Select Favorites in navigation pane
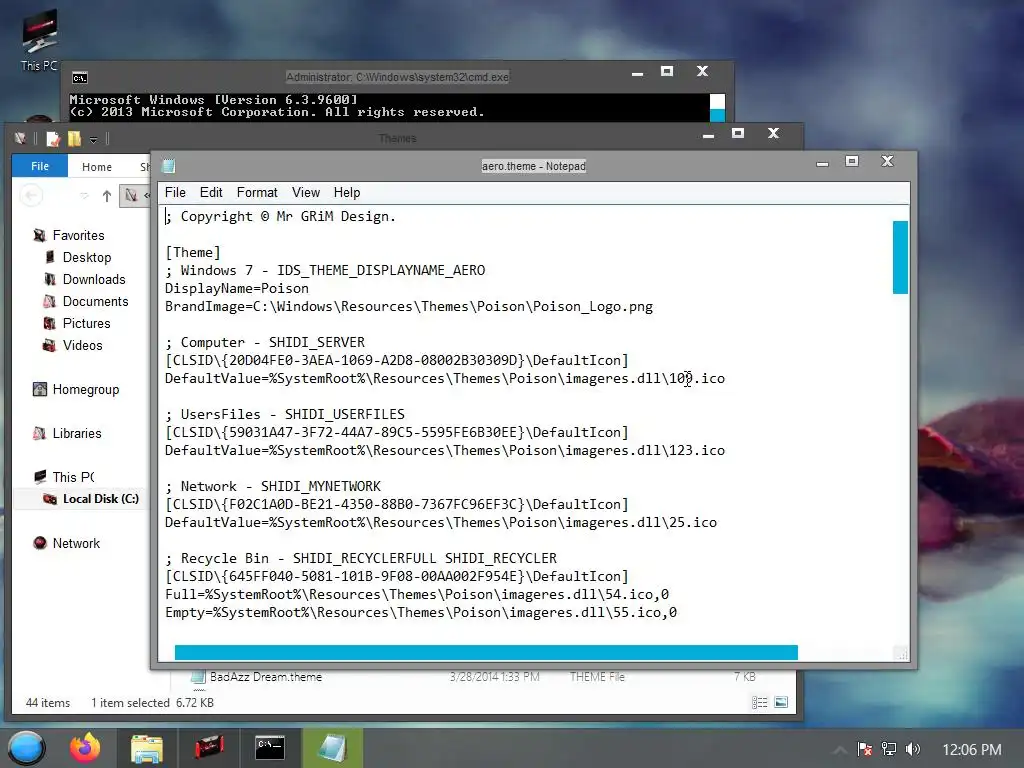Screen dimensions: 1024x768 (x=78, y=235)
